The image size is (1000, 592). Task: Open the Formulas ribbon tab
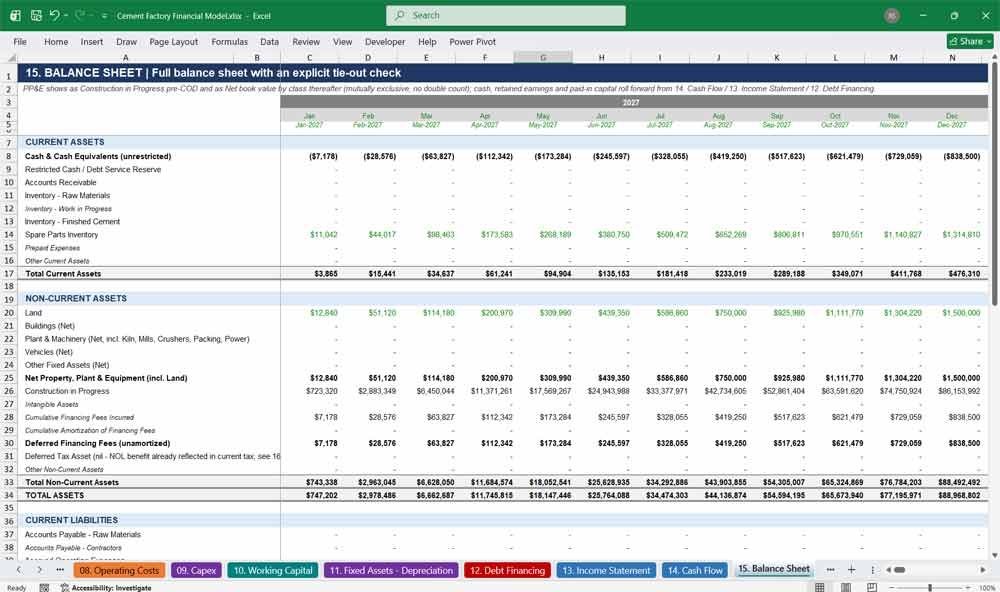[230, 41]
